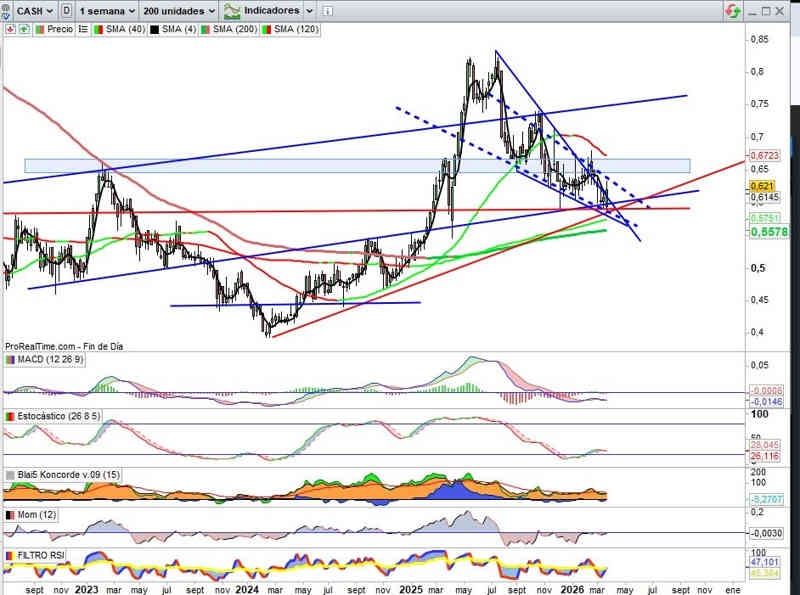Open the CASH symbol dropdown
This screenshot has width=800, height=595.
[x=34, y=11]
